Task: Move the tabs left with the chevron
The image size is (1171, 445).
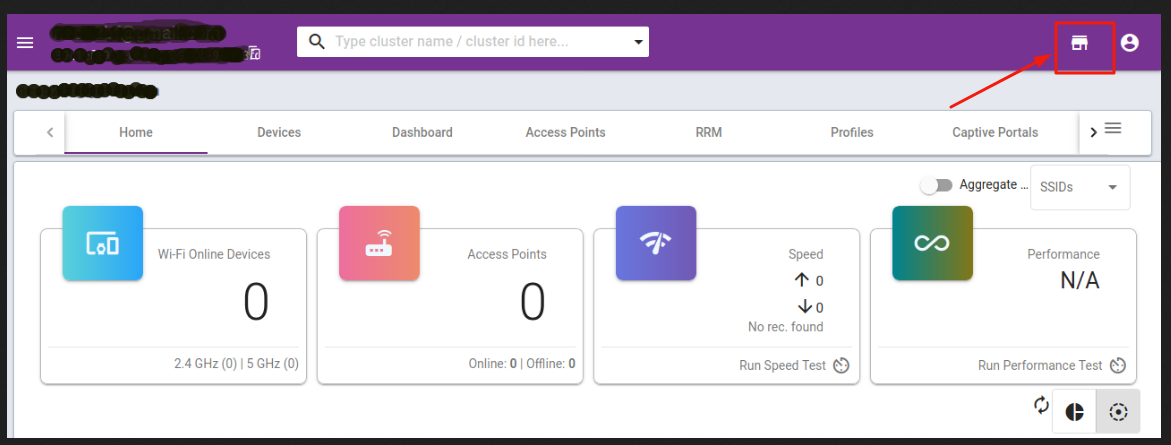Action: pyautogui.click(x=50, y=132)
